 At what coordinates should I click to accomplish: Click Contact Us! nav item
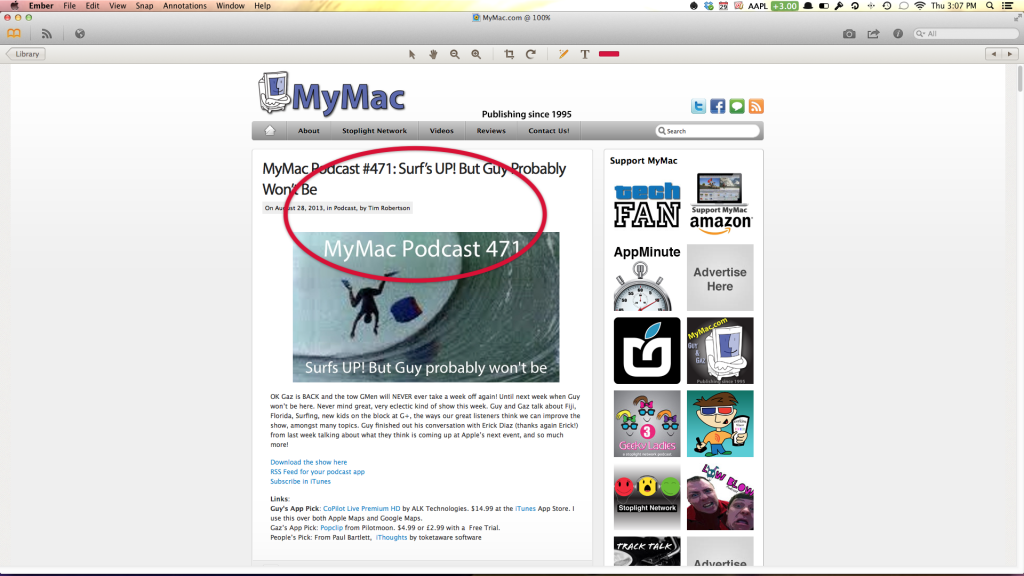(x=549, y=131)
